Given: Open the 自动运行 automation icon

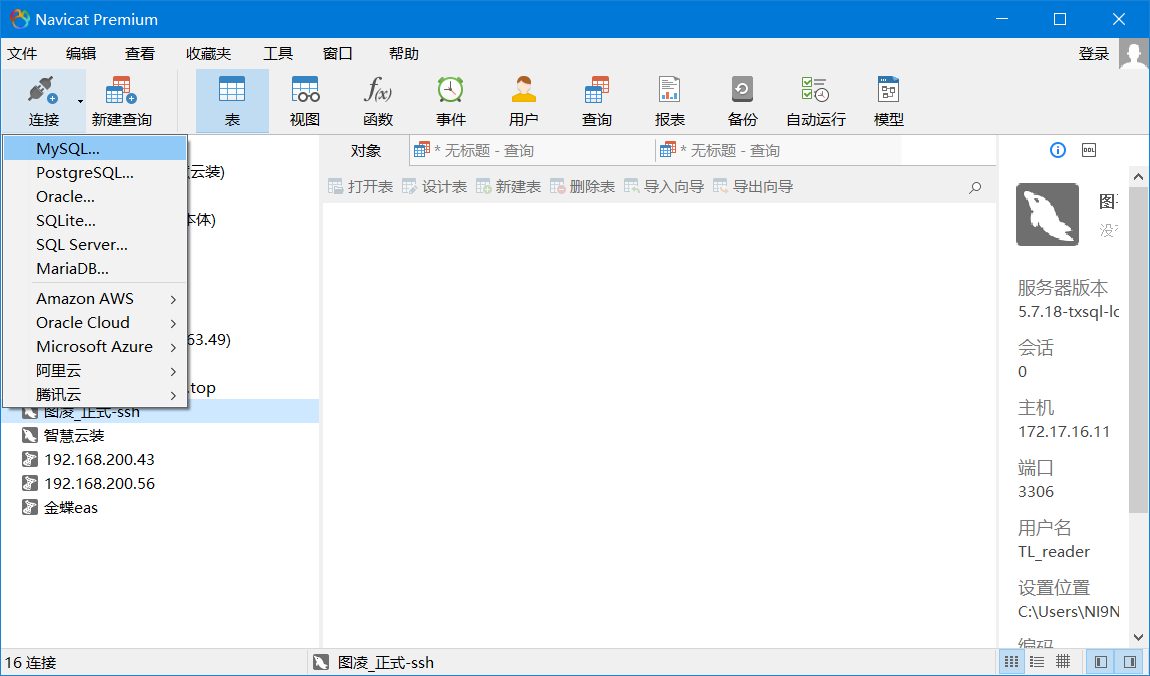Looking at the screenshot, I should pyautogui.click(x=815, y=101).
